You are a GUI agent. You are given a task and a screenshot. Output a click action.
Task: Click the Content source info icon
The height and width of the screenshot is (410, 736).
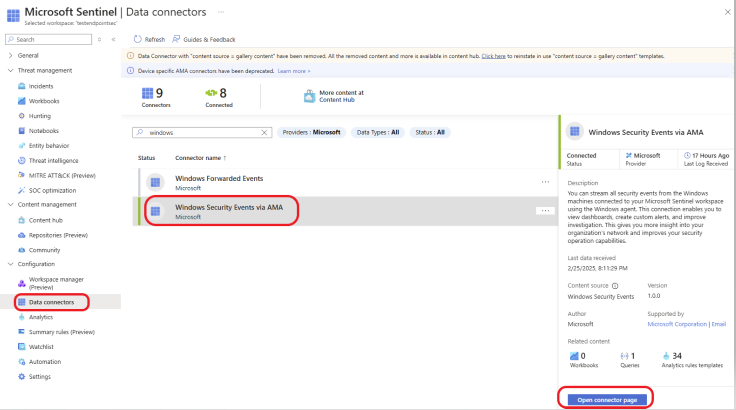click(x=615, y=286)
